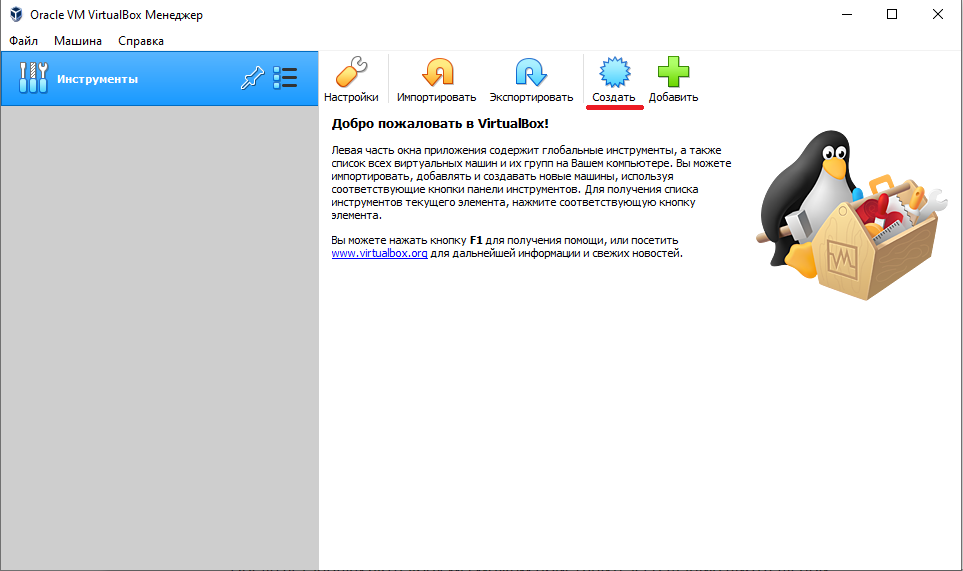The width and height of the screenshot is (963, 571).
Task: Open the Файл menu
Action: pos(23,41)
